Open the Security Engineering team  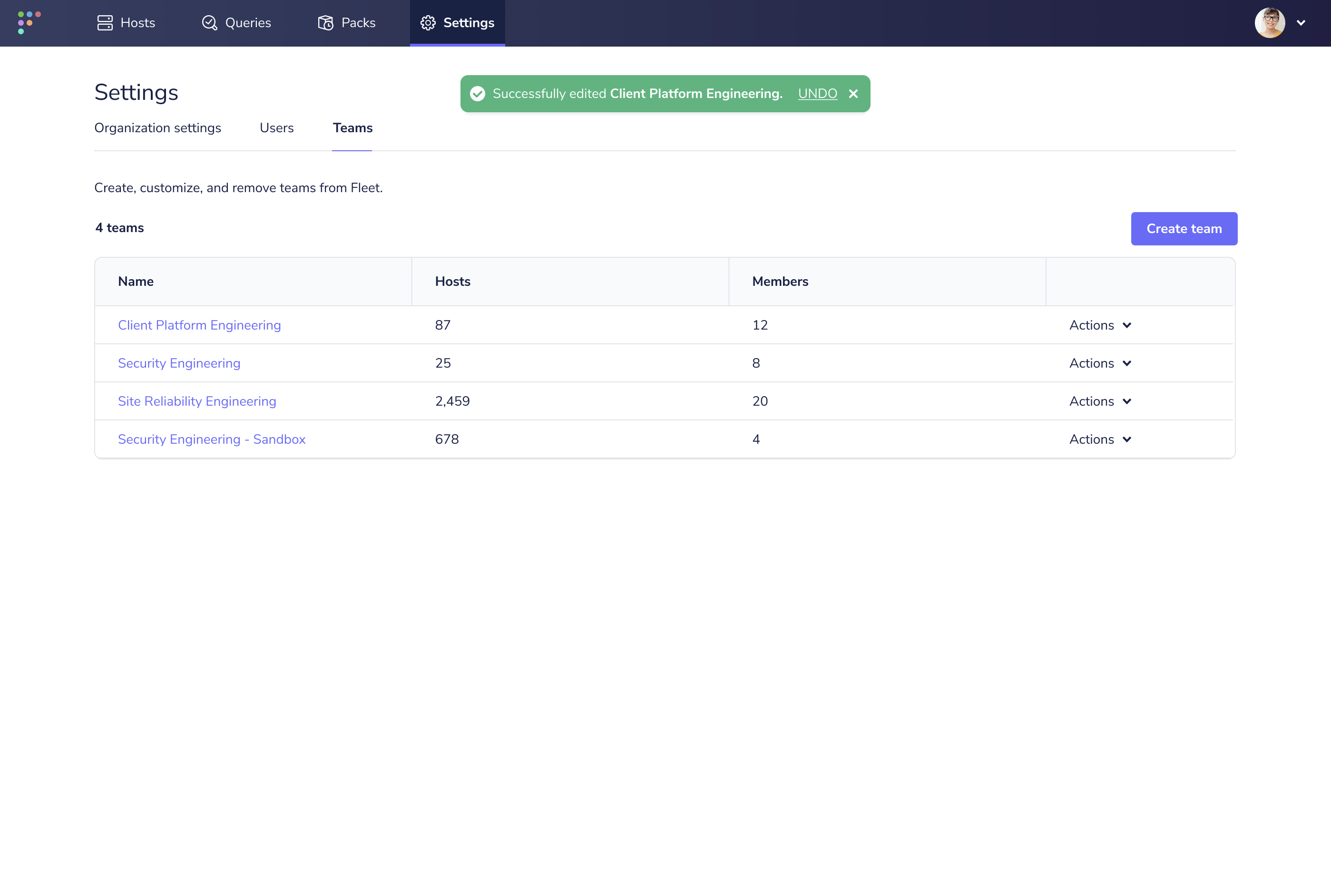[179, 363]
